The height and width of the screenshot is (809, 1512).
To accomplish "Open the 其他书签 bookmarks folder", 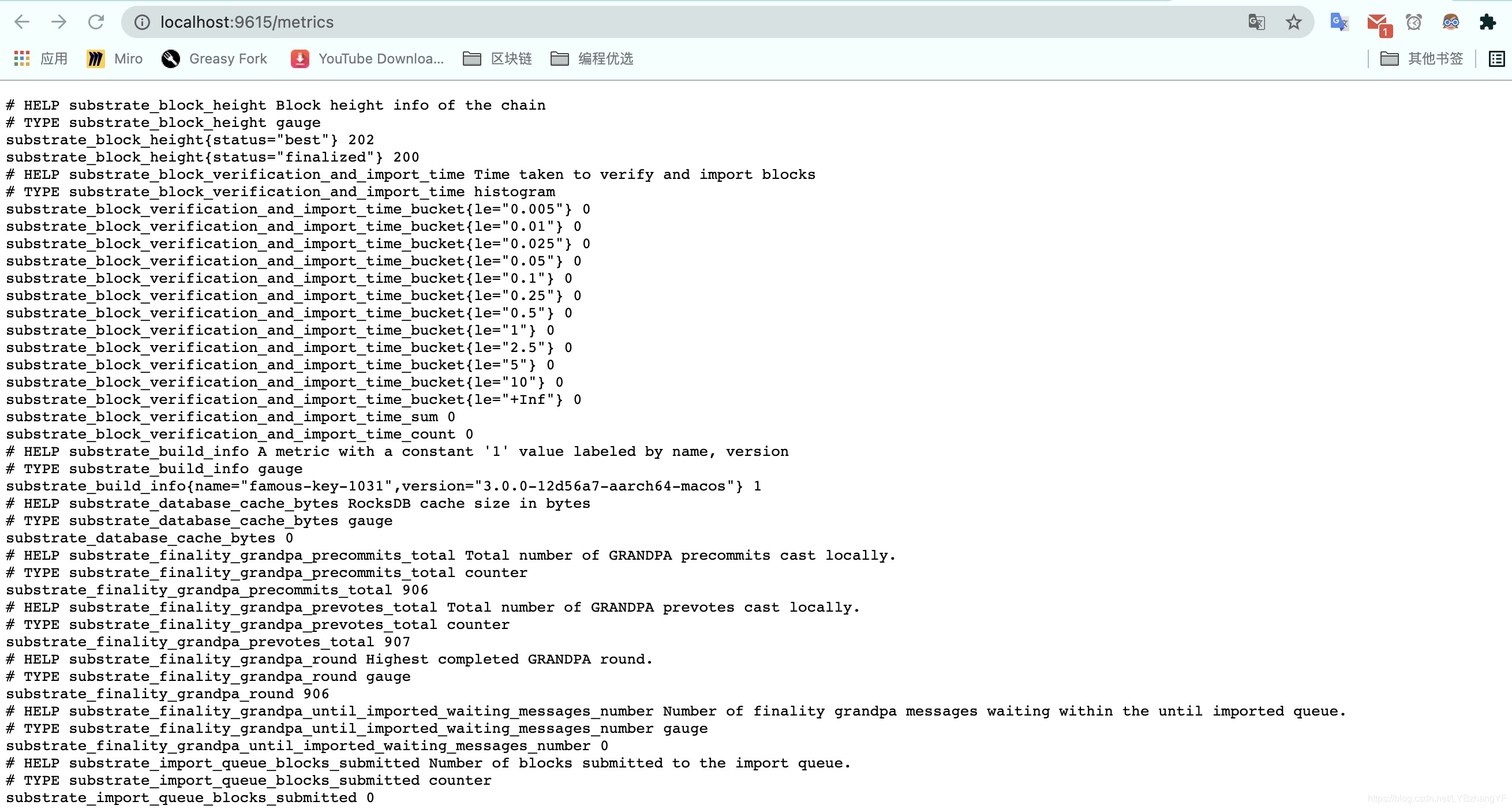I will 1421,59.
